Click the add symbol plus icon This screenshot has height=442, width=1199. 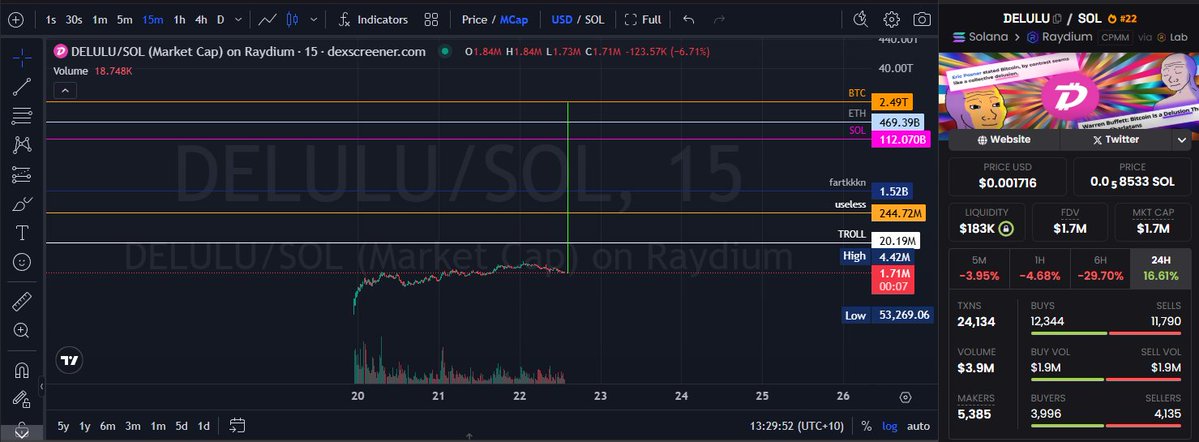pyautogui.click(x=15, y=19)
